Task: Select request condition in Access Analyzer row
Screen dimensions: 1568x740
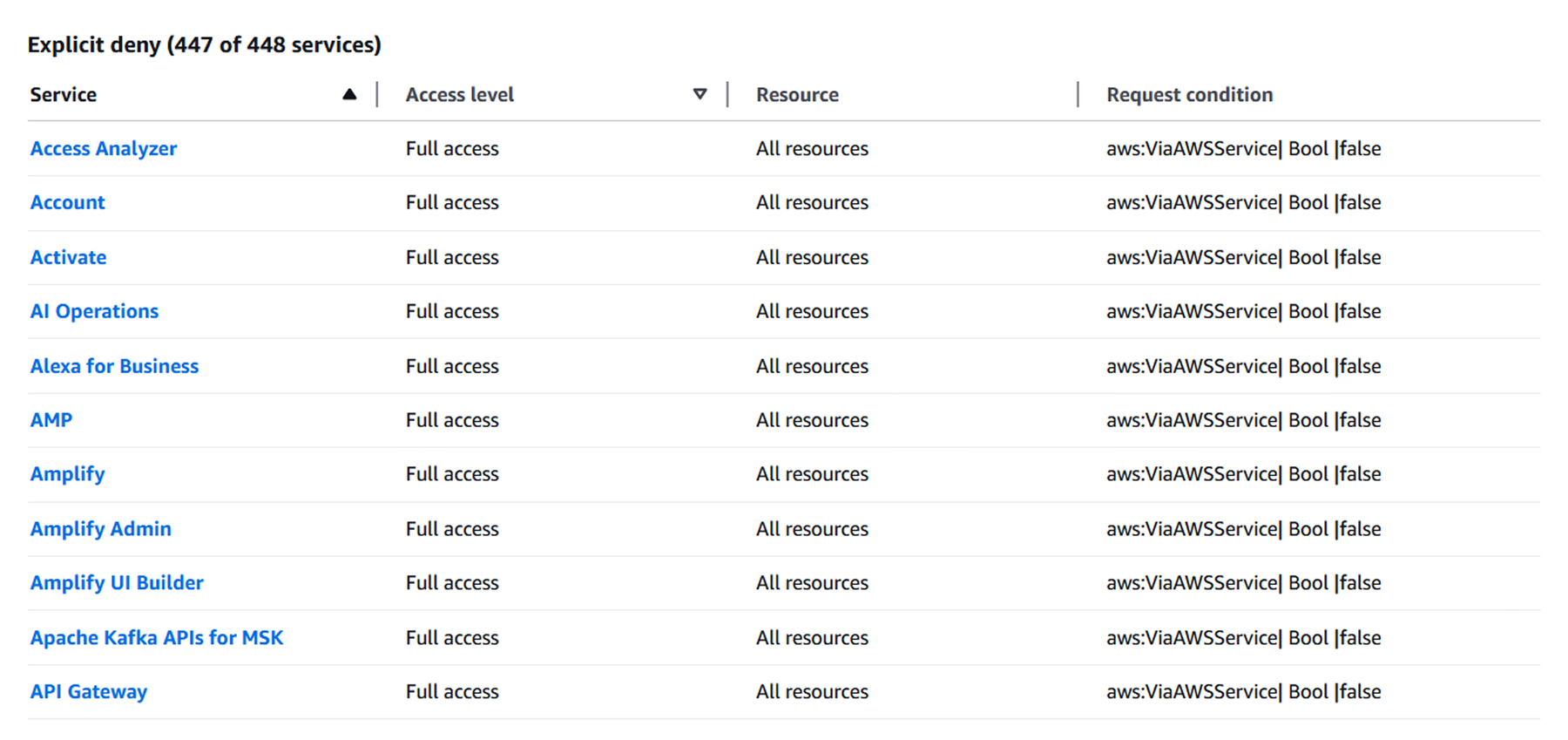Action: point(1244,148)
